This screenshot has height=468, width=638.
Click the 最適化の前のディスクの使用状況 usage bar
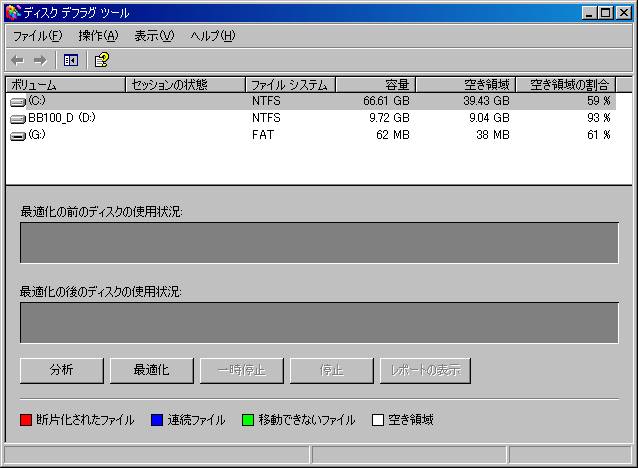tap(319, 243)
